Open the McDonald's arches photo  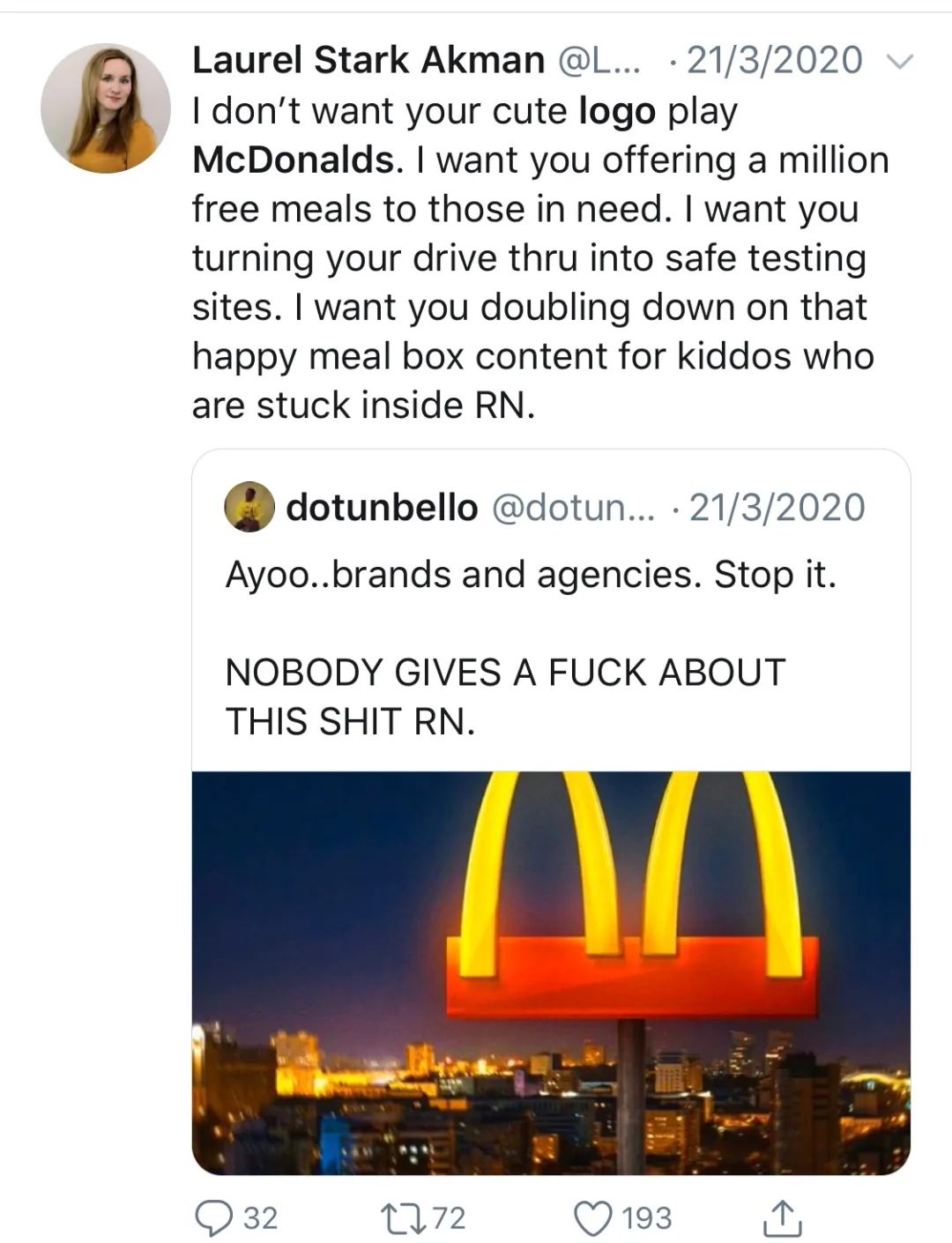551,973
